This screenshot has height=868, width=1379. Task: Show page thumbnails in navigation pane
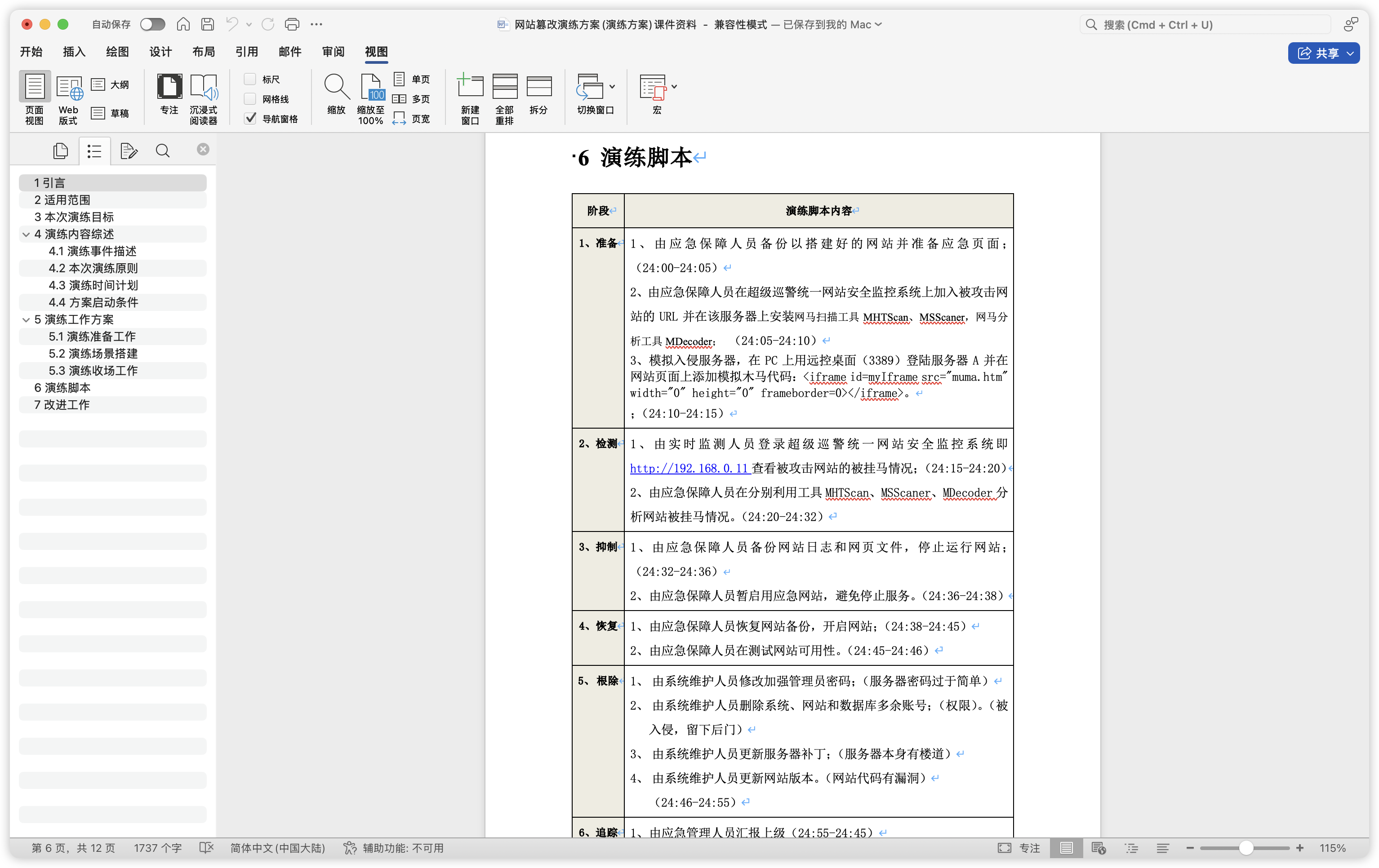(60, 151)
